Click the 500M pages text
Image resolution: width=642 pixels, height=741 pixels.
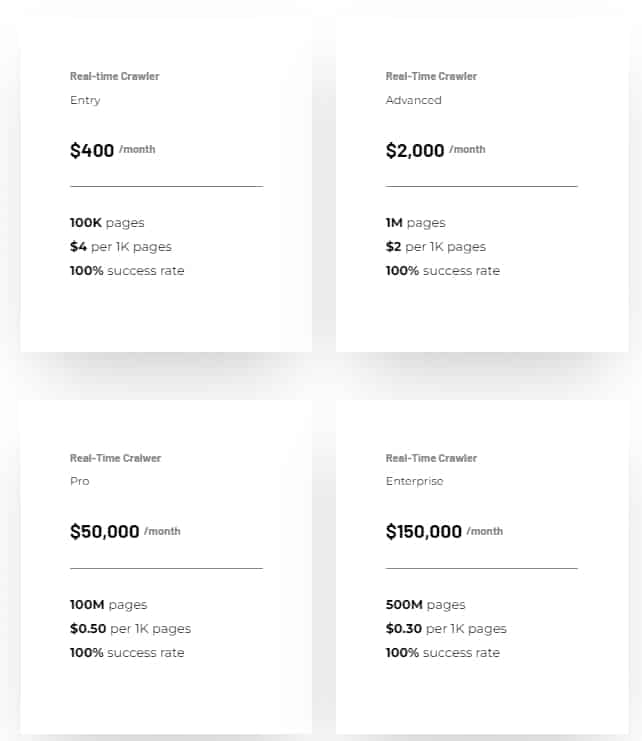pyautogui.click(x=425, y=604)
